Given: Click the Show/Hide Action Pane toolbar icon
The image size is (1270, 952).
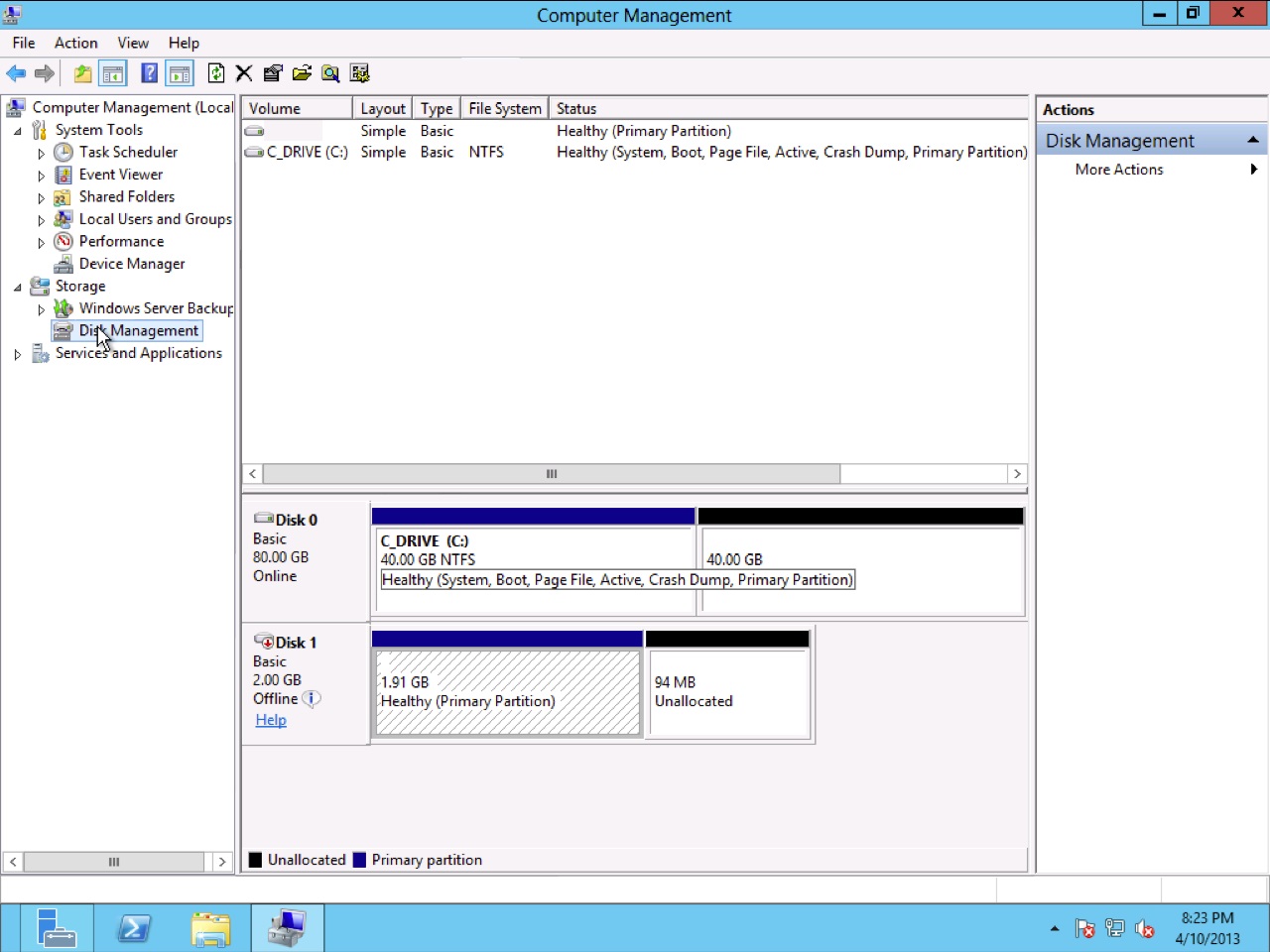Looking at the screenshot, I should point(180,72).
